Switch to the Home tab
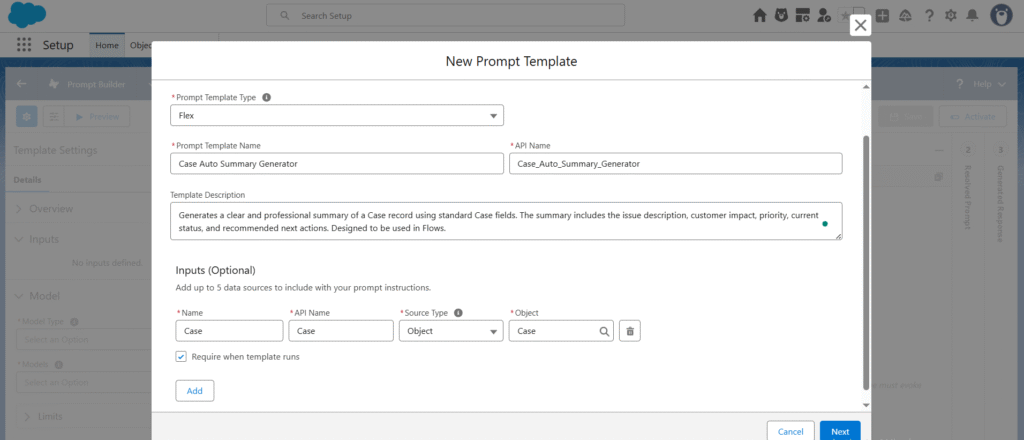Viewport: 1024px width, 440px height. pos(107,46)
